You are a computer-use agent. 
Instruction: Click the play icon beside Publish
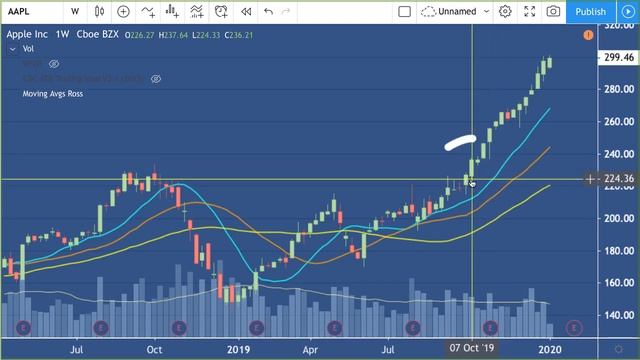[x=628, y=11]
